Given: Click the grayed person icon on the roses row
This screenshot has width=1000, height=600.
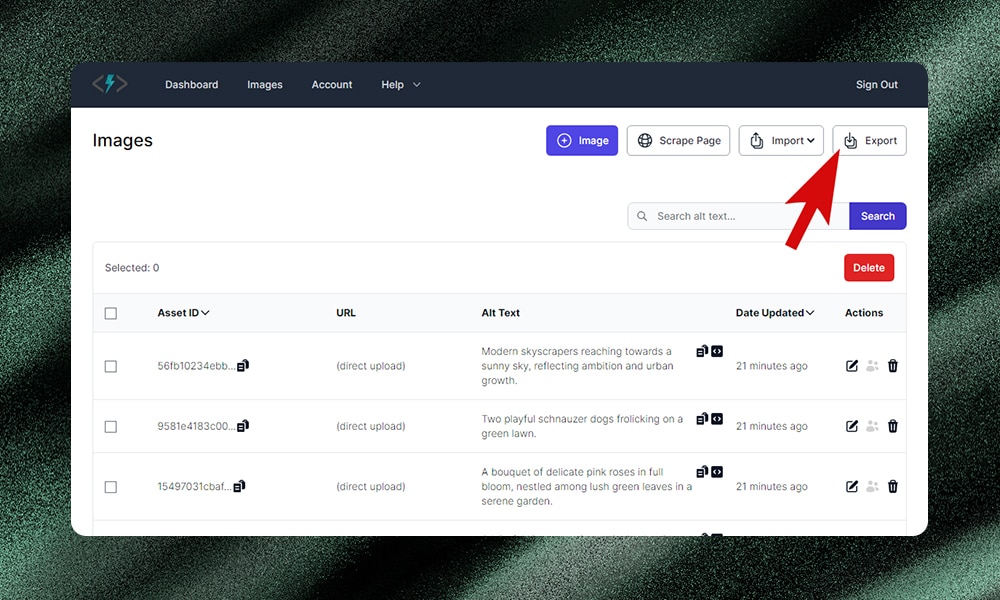Looking at the screenshot, I should [872, 486].
